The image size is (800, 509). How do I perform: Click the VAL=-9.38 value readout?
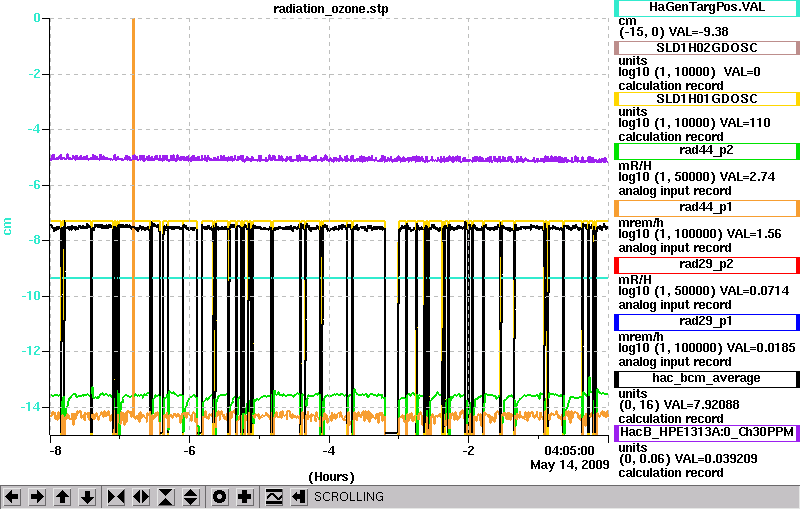pos(698,32)
